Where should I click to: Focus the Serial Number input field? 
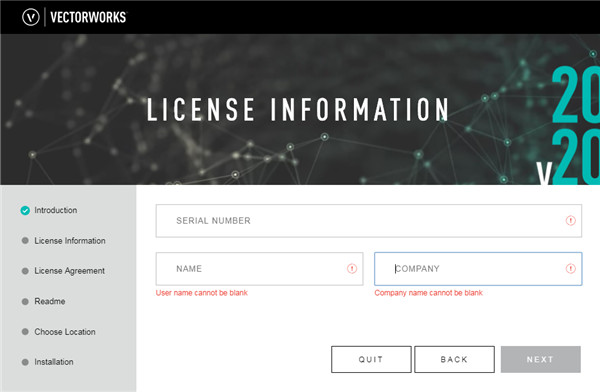click(368, 221)
